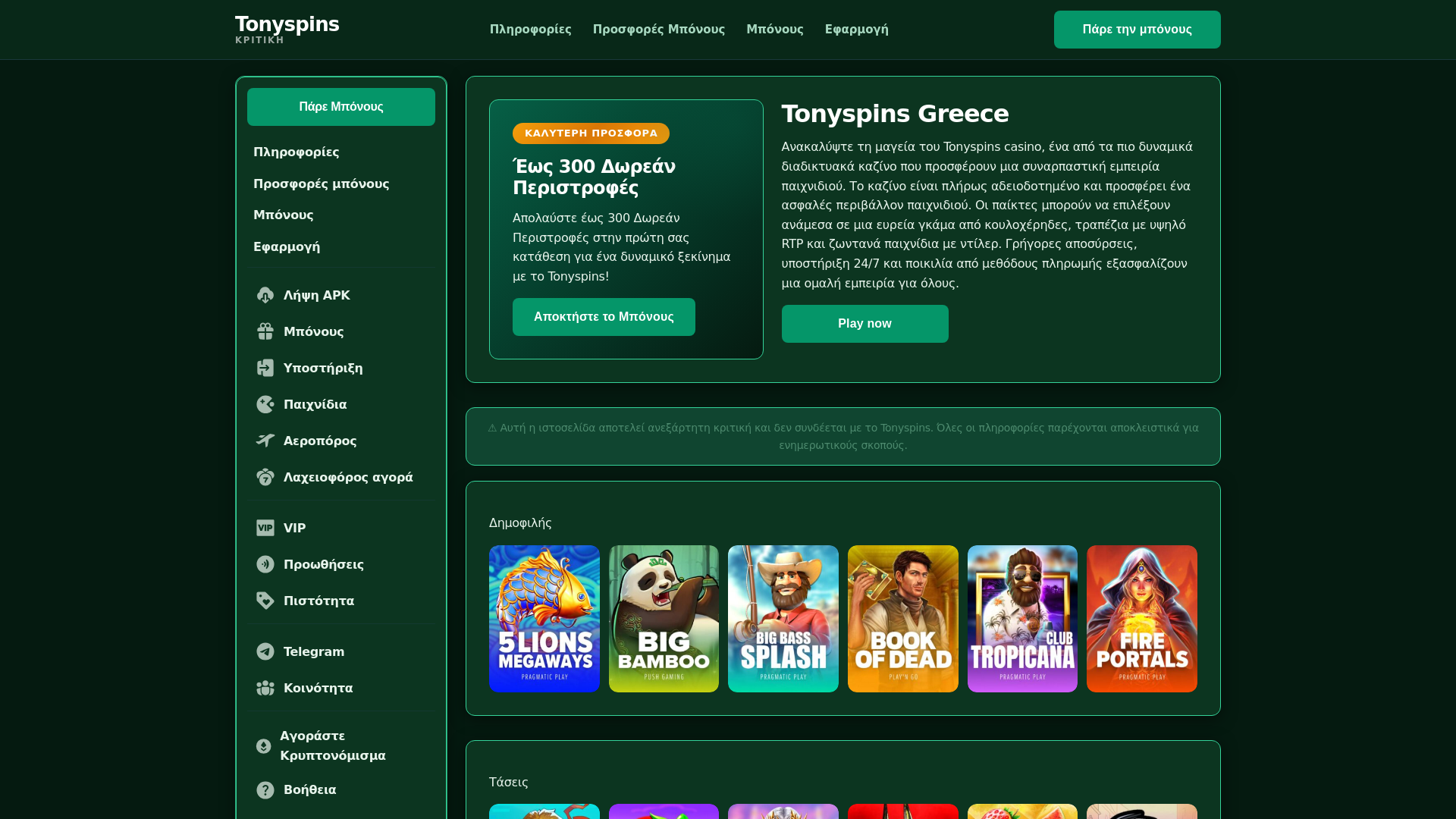Open the Fire Portals game thumbnail
Screen dimensions: 1456x819
click(1142, 619)
